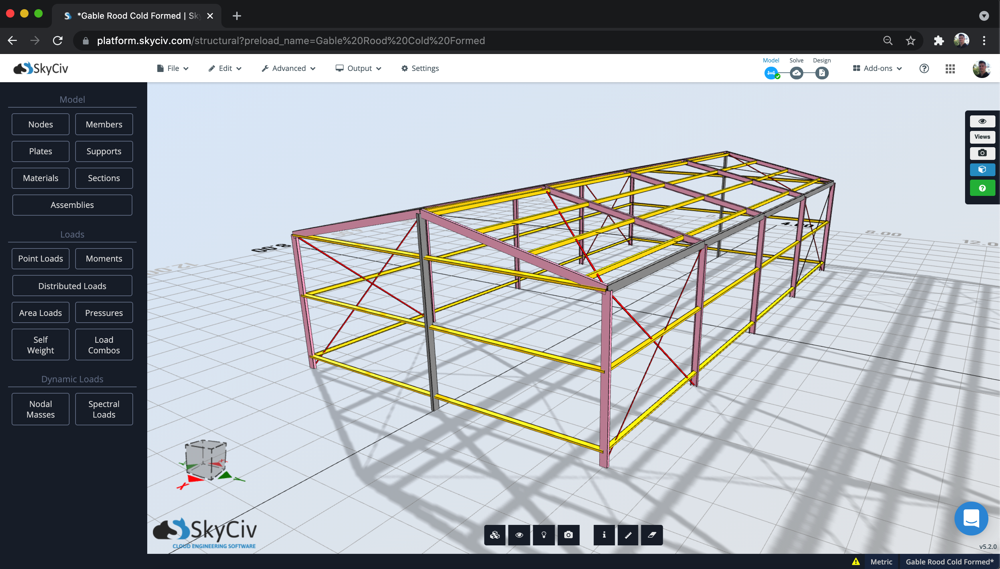Toggle the eye visibility button in right panel
Image resolution: width=1000 pixels, height=569 pixels.
point(982,121)
